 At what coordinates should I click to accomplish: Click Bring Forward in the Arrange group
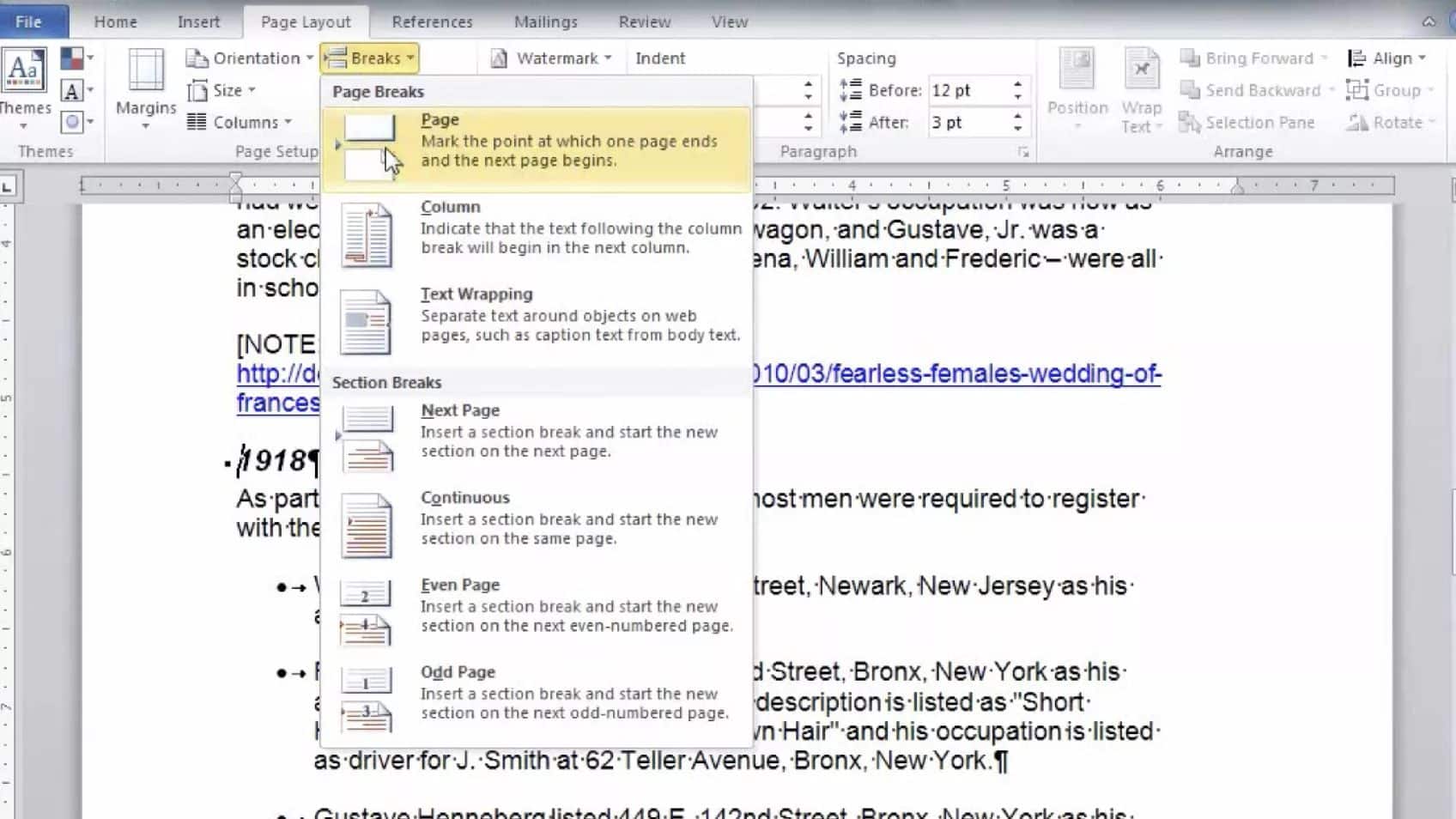pos(1253,58)
